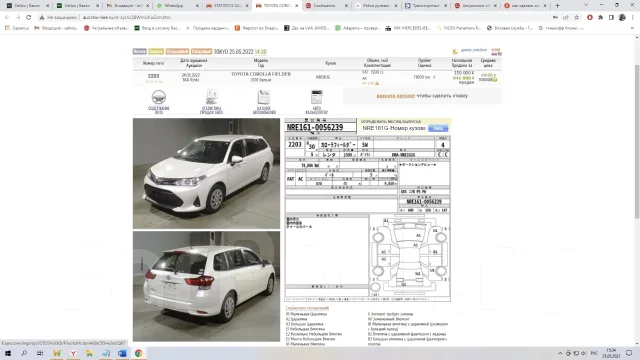Screen dimensions: 640x360
Task: Click the user icon next to profile name
Action: (455, 52)
